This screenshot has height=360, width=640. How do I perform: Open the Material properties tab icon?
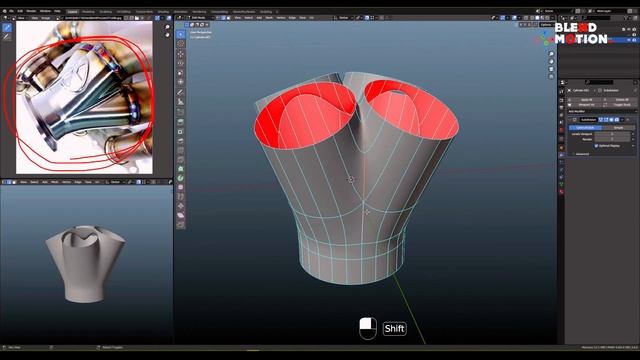[x=562, y=191]
